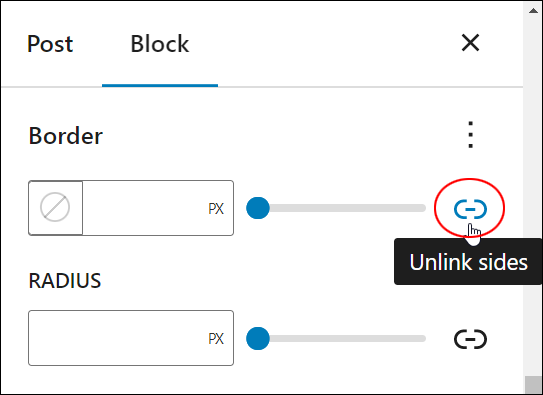Toggle the black Radius link corners icon
This screenshot has height=395, width=543.
[470, 339]
